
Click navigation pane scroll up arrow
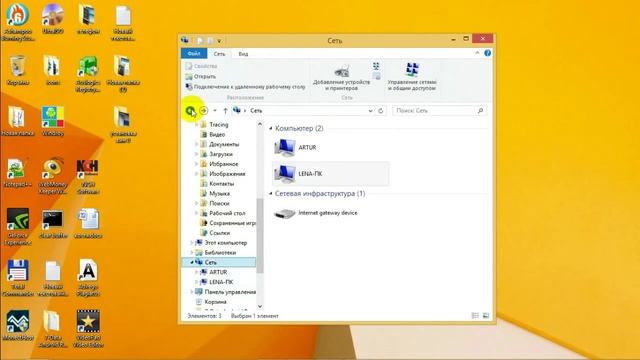260,124
